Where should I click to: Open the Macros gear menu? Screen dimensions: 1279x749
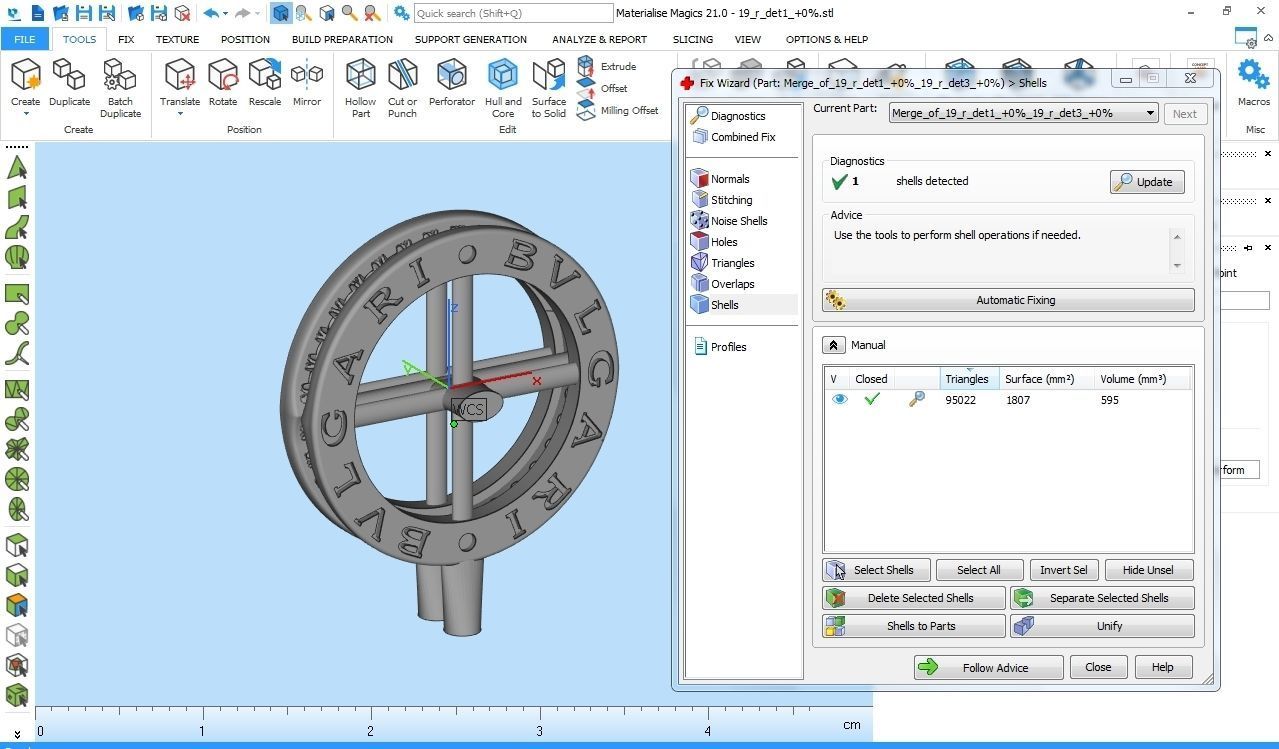coord(1253,82)
